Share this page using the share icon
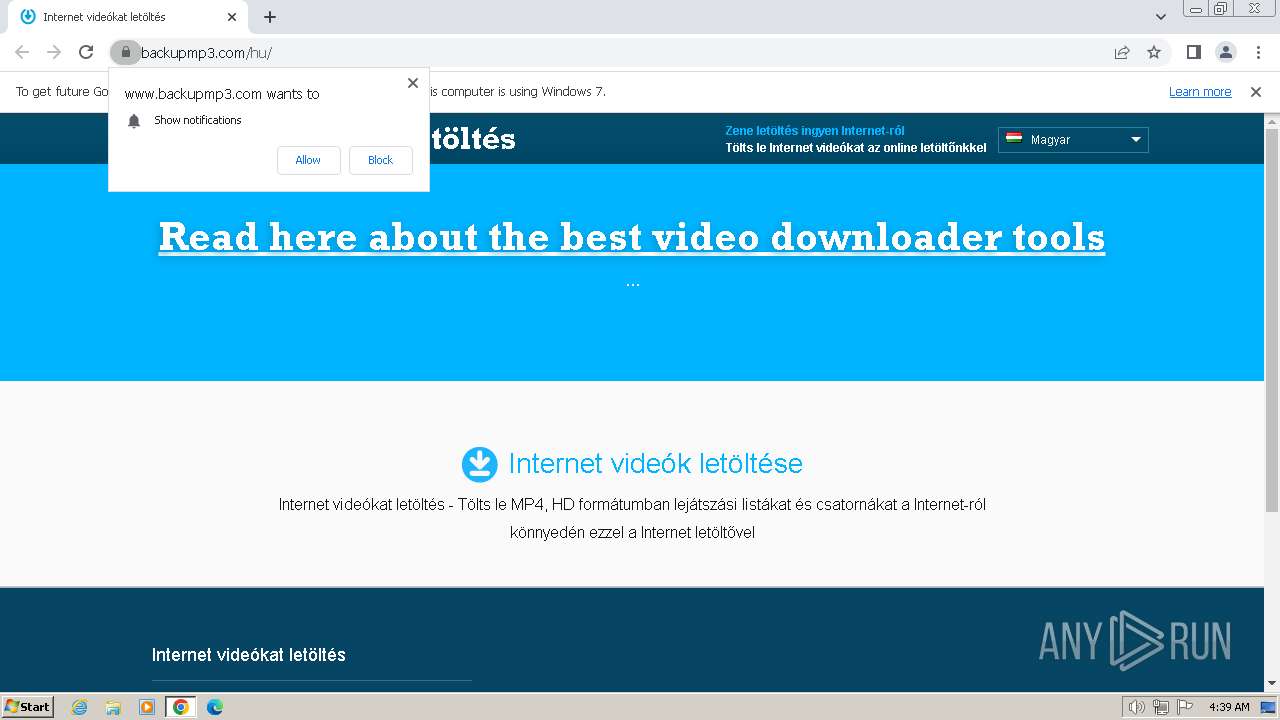The image size is (1280, 720). point(1122,52)
